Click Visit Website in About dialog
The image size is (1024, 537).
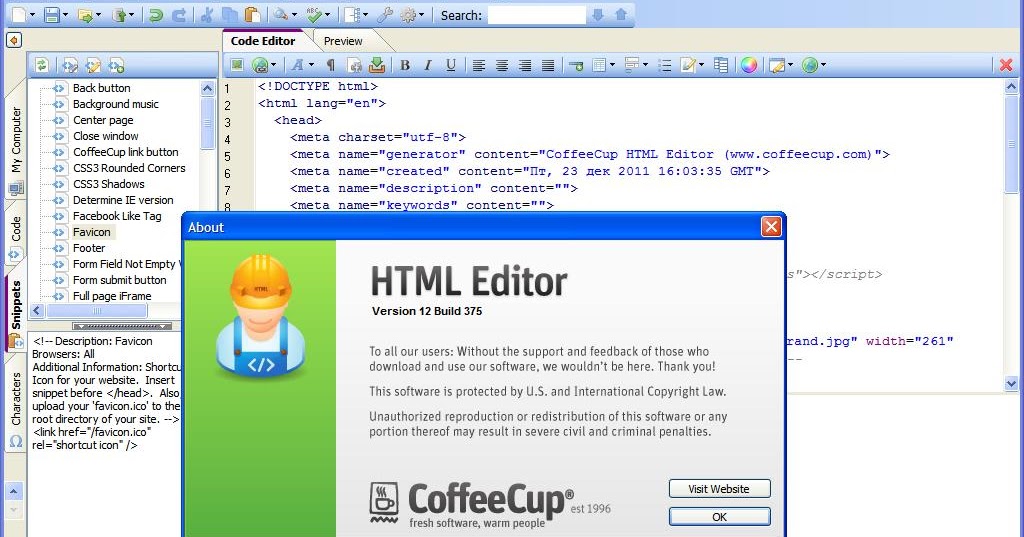(719, 489)
